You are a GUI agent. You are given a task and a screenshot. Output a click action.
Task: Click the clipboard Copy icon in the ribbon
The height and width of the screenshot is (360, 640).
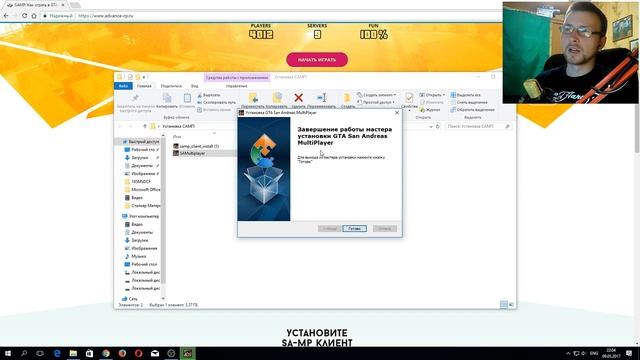tap(167, 98)
